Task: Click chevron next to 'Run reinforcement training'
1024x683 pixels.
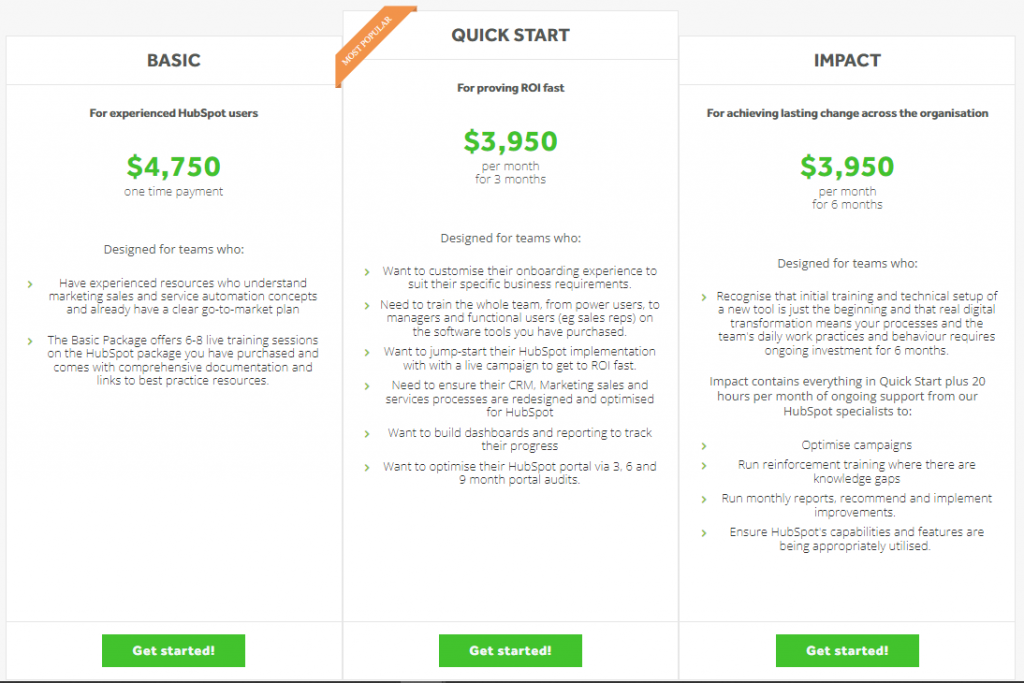Action: click(x=704, y=466)
